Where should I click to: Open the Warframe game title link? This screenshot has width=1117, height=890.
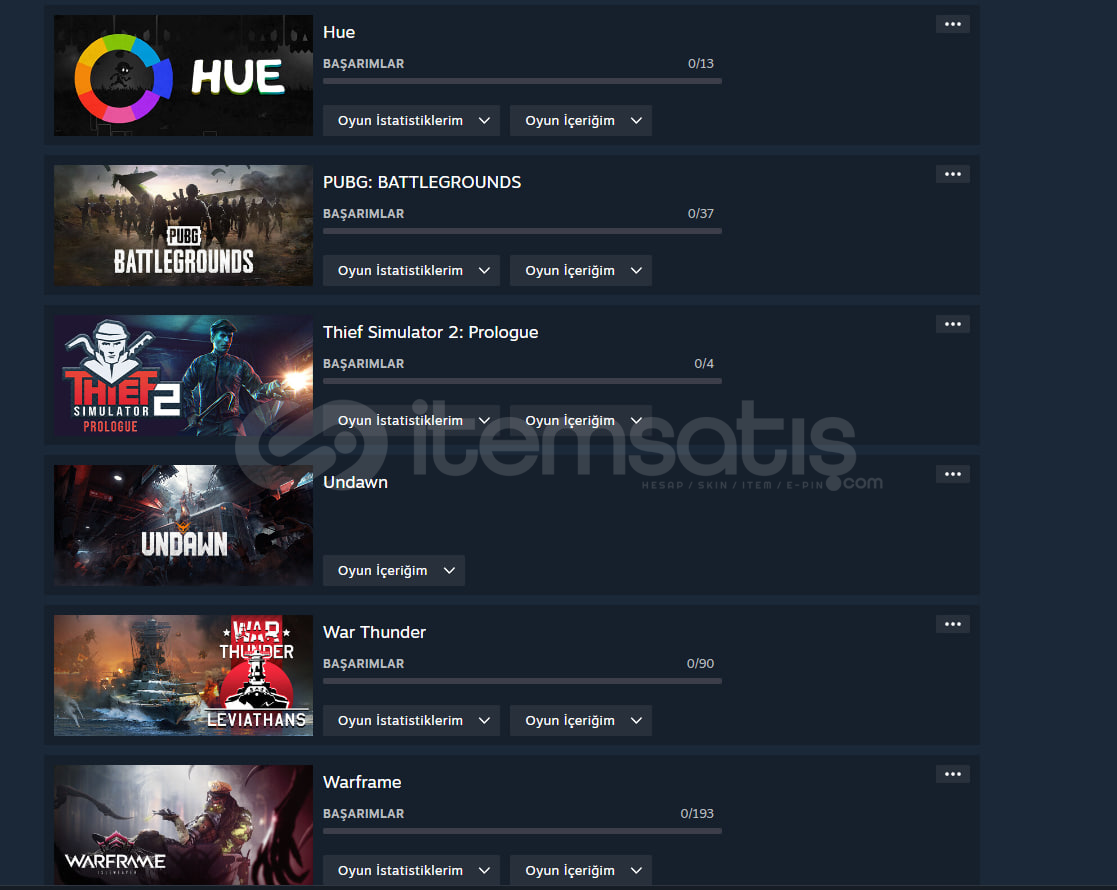tap(362, 782)
